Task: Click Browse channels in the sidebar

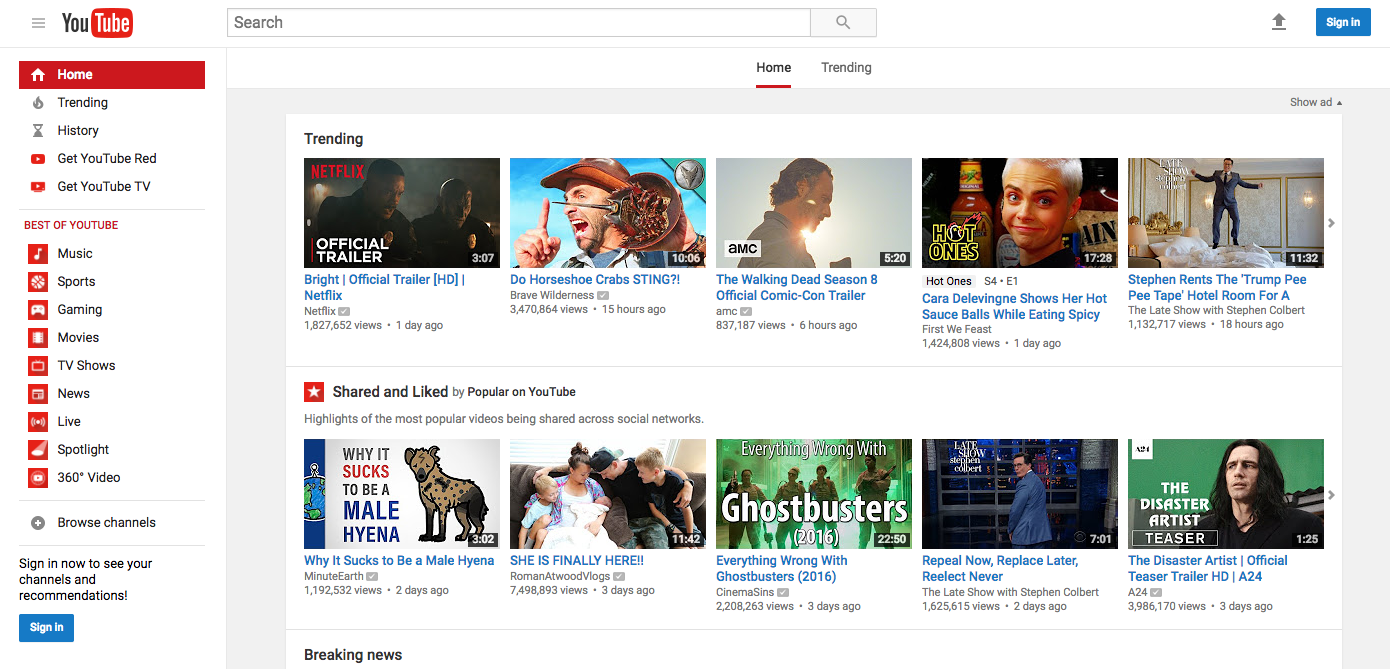Action: pyautogui.click(x=104, y=522)
